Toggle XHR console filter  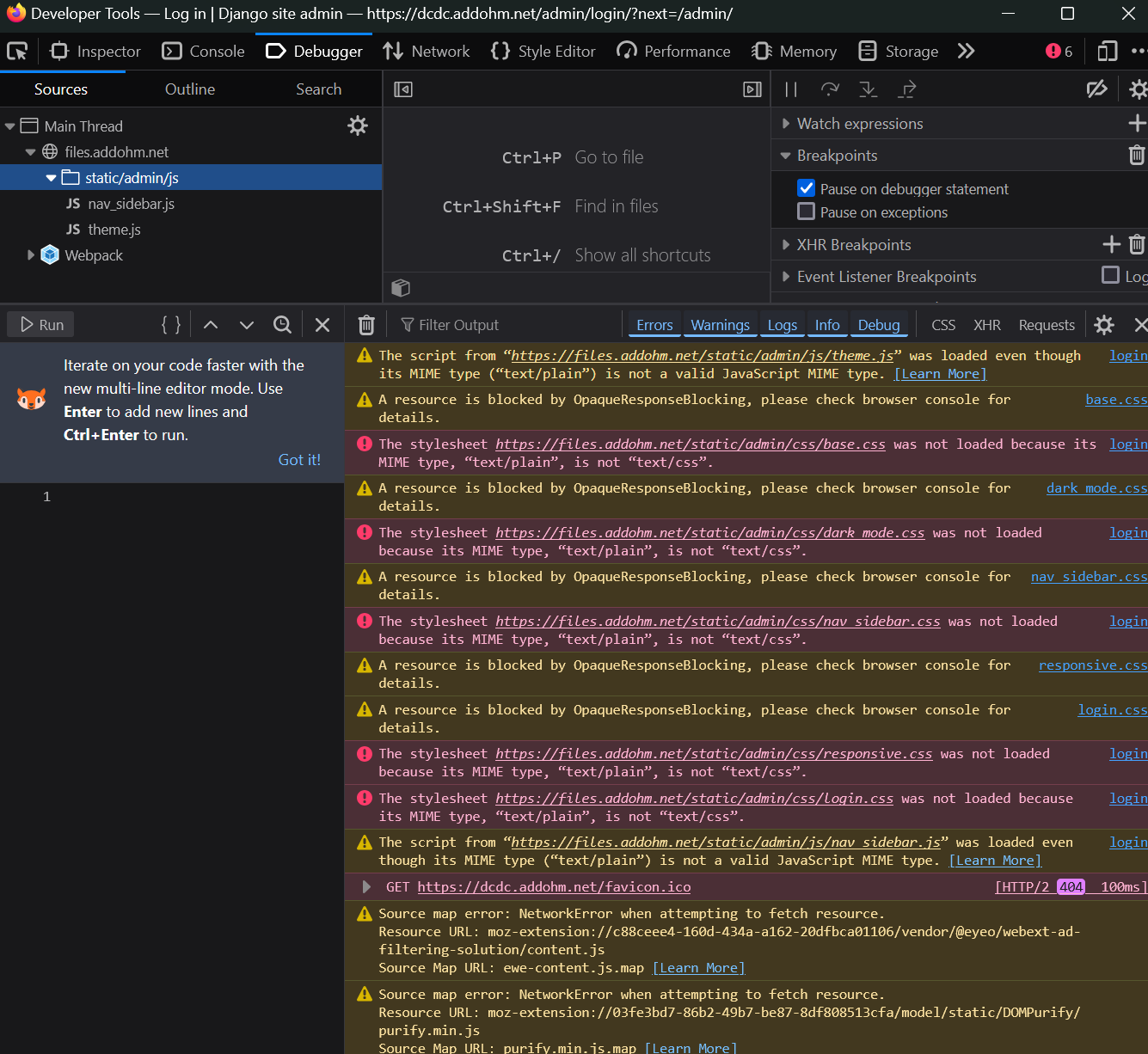coord(987,325)
